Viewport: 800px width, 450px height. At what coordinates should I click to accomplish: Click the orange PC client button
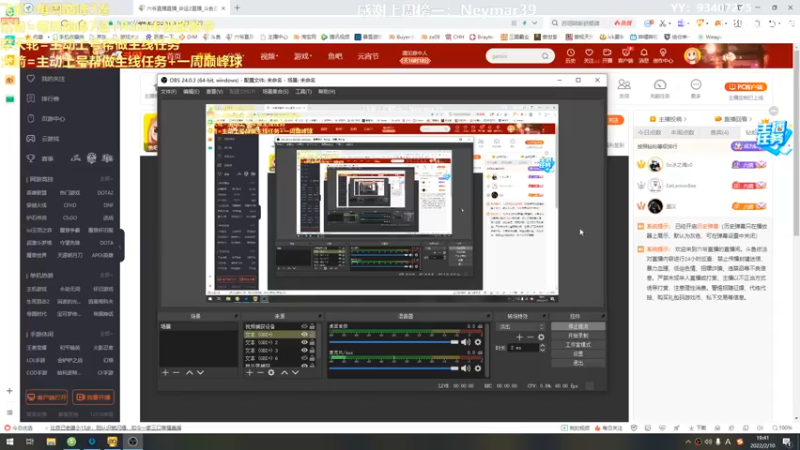click(746, 87)
